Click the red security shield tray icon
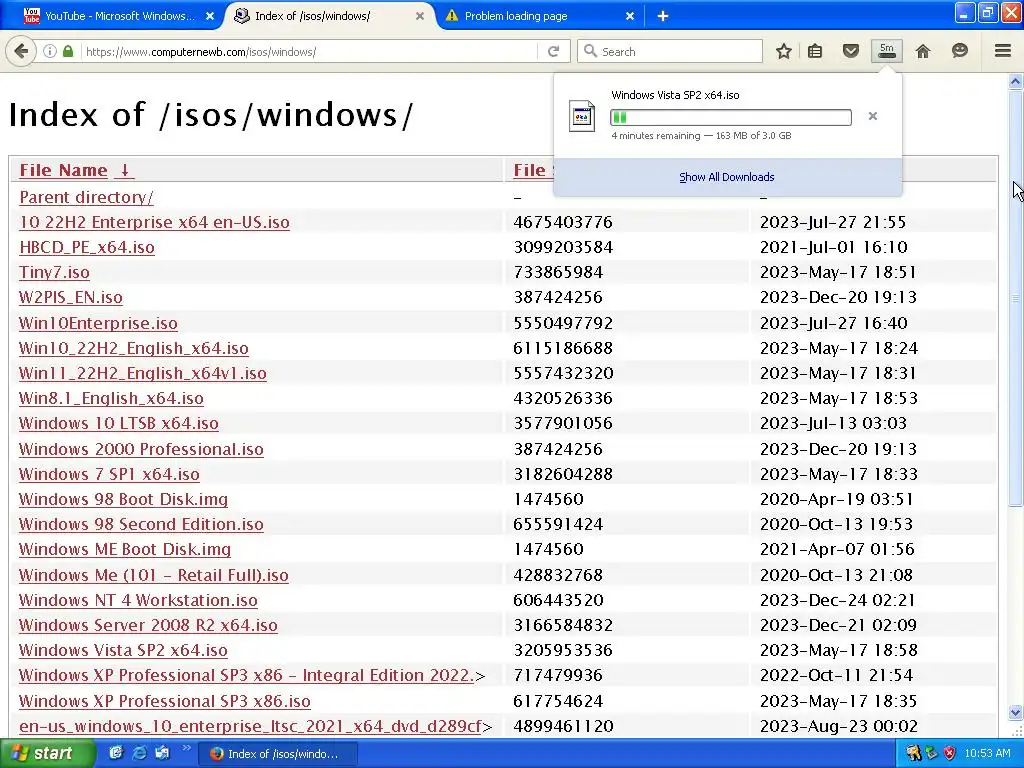 pyautogui.click(x=950, y=753)
